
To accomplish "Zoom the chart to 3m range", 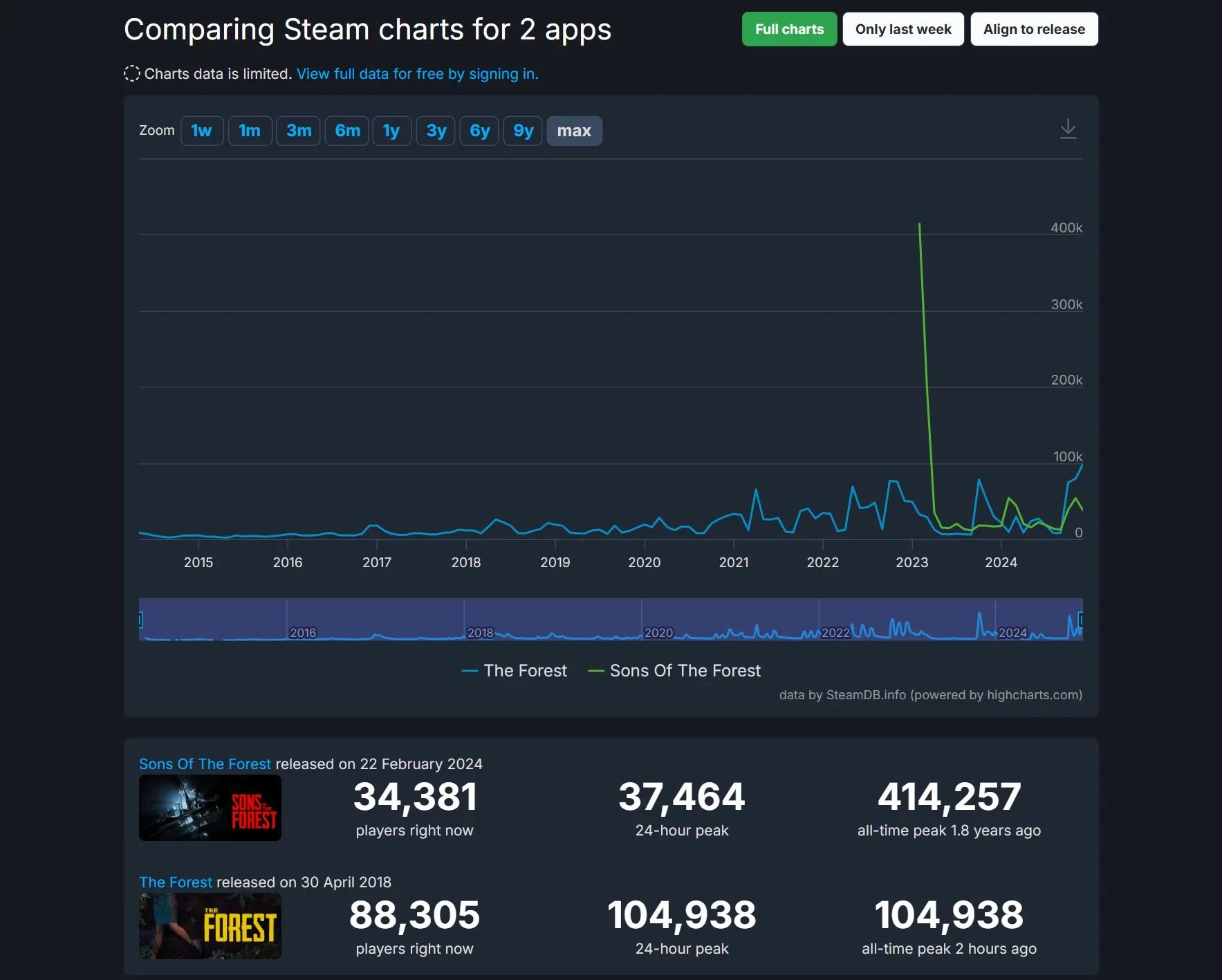I will [298, 131].
